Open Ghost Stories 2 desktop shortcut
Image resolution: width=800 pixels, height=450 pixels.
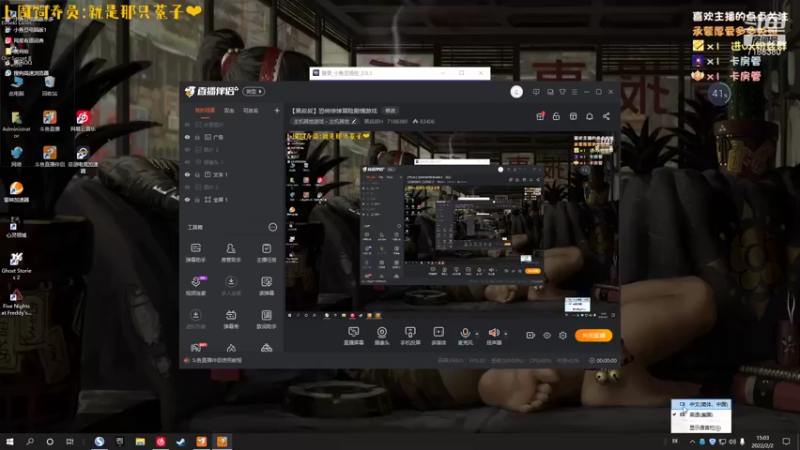[16, 265]
